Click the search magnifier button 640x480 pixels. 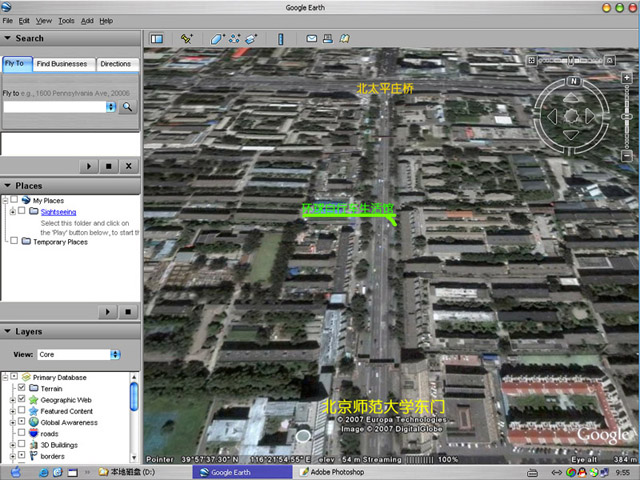(127, 106)
